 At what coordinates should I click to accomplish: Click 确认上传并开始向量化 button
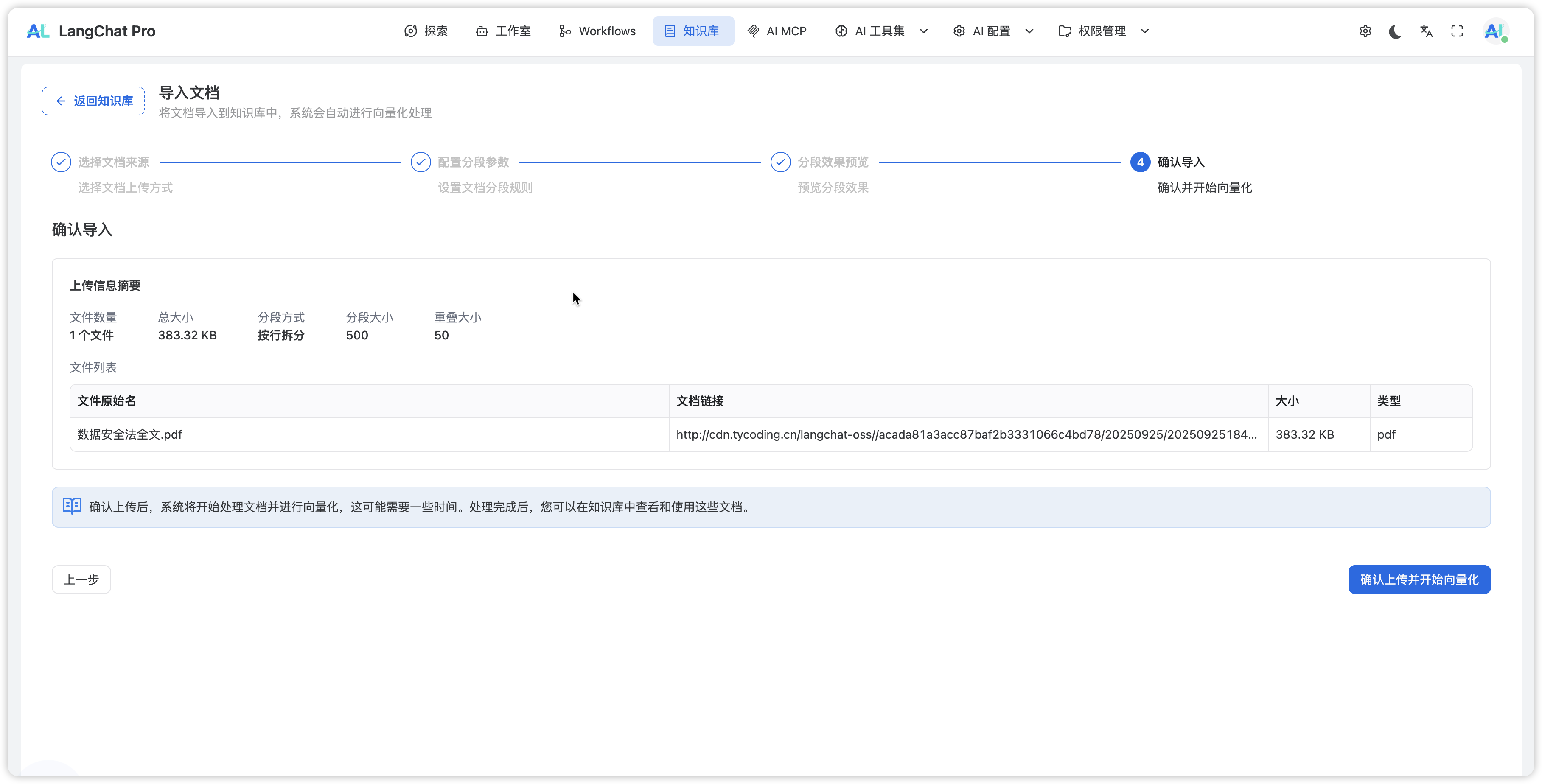point(1419,580)
